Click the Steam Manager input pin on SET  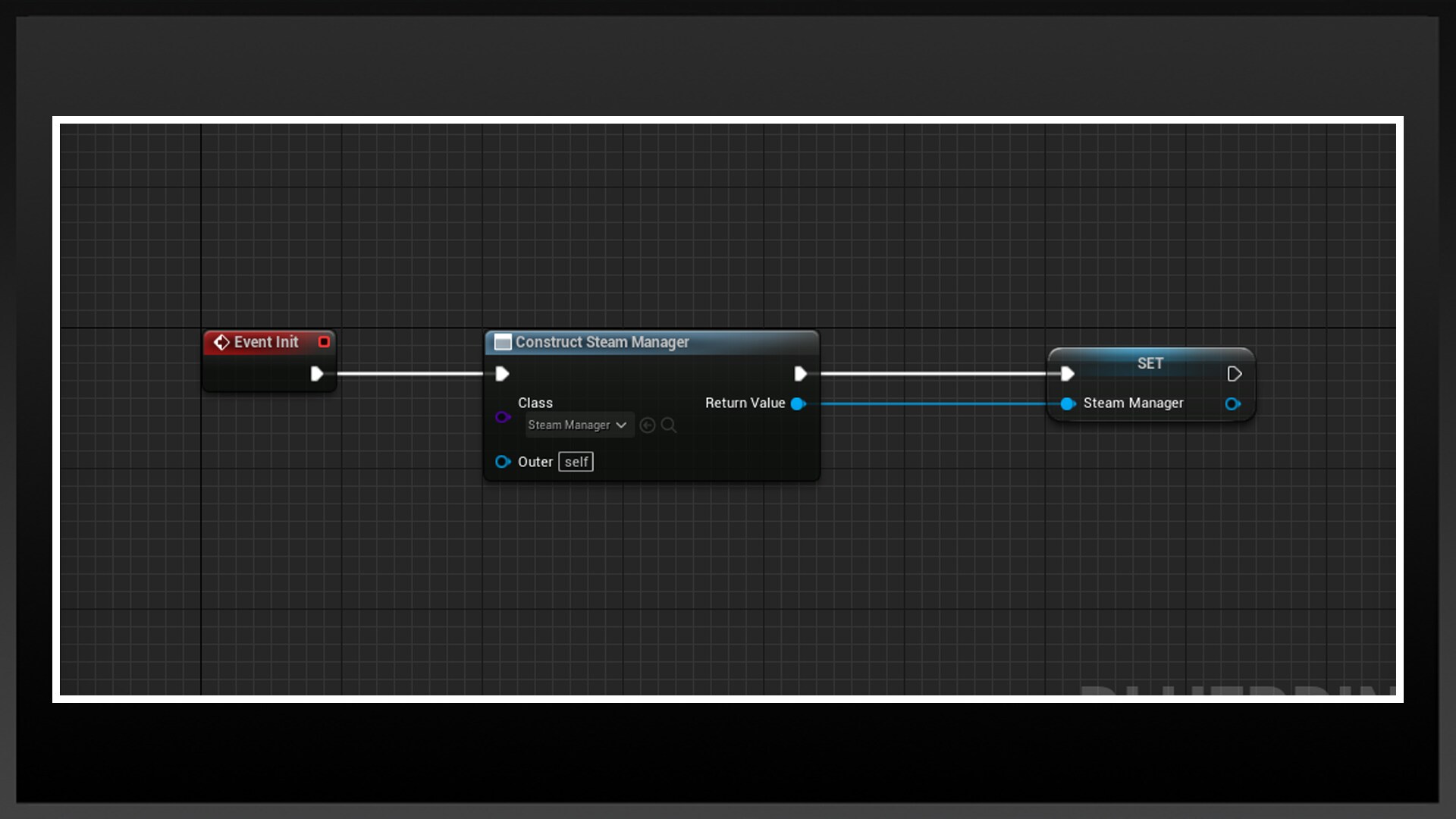pos(1068,403)
